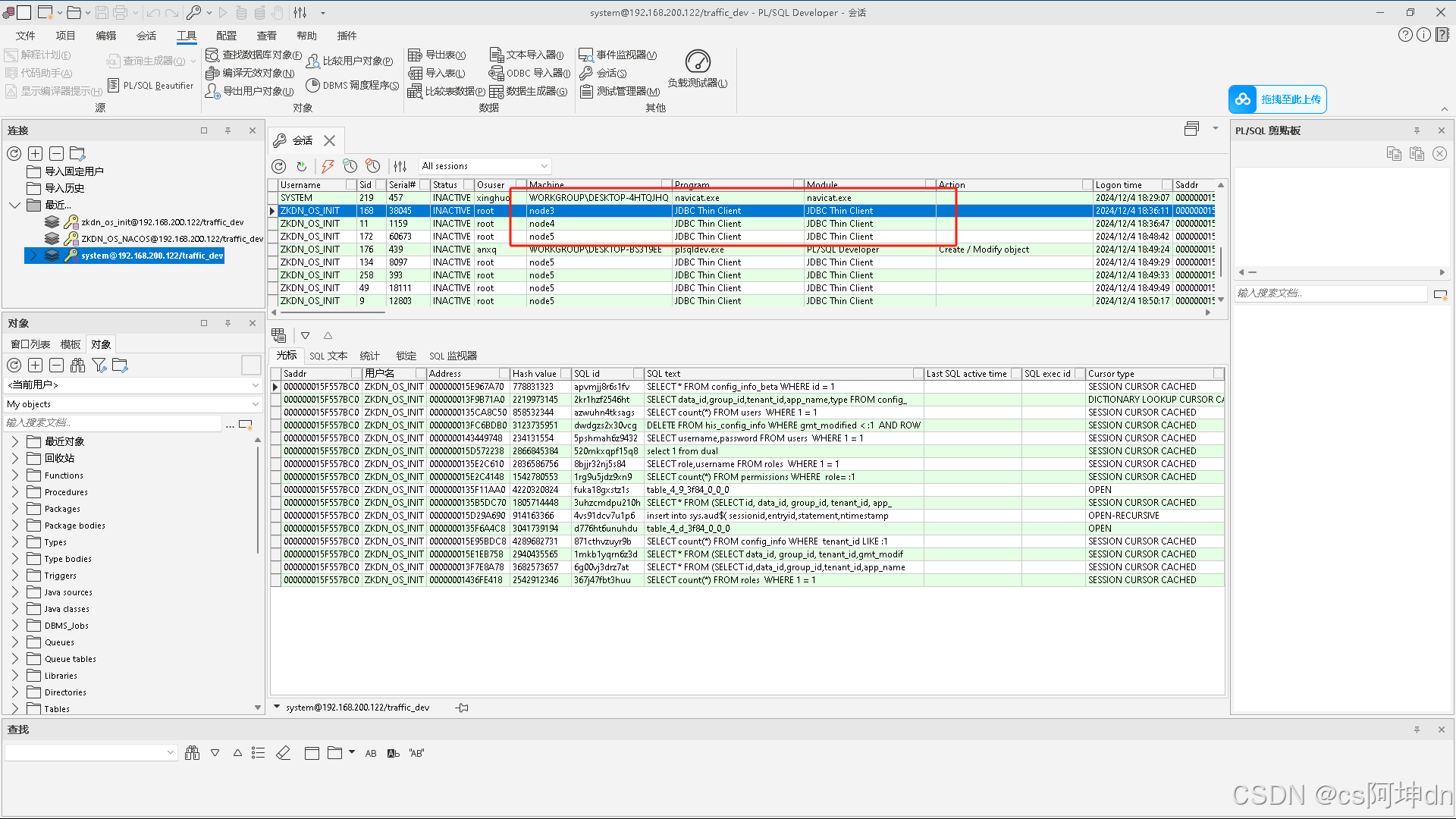Switch to 窗口列表 tab

30,344
